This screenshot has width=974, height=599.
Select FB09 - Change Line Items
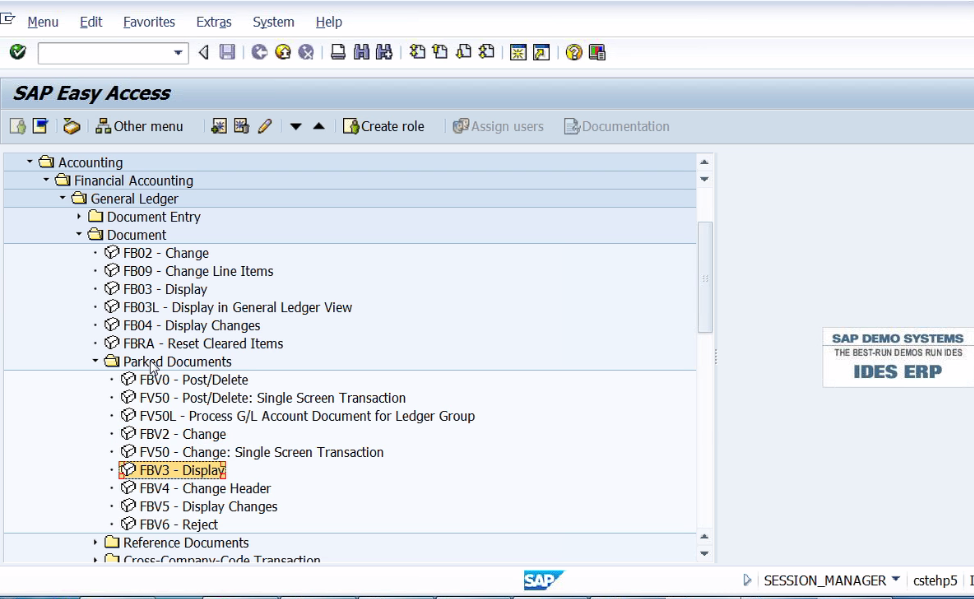coord(198,271)
